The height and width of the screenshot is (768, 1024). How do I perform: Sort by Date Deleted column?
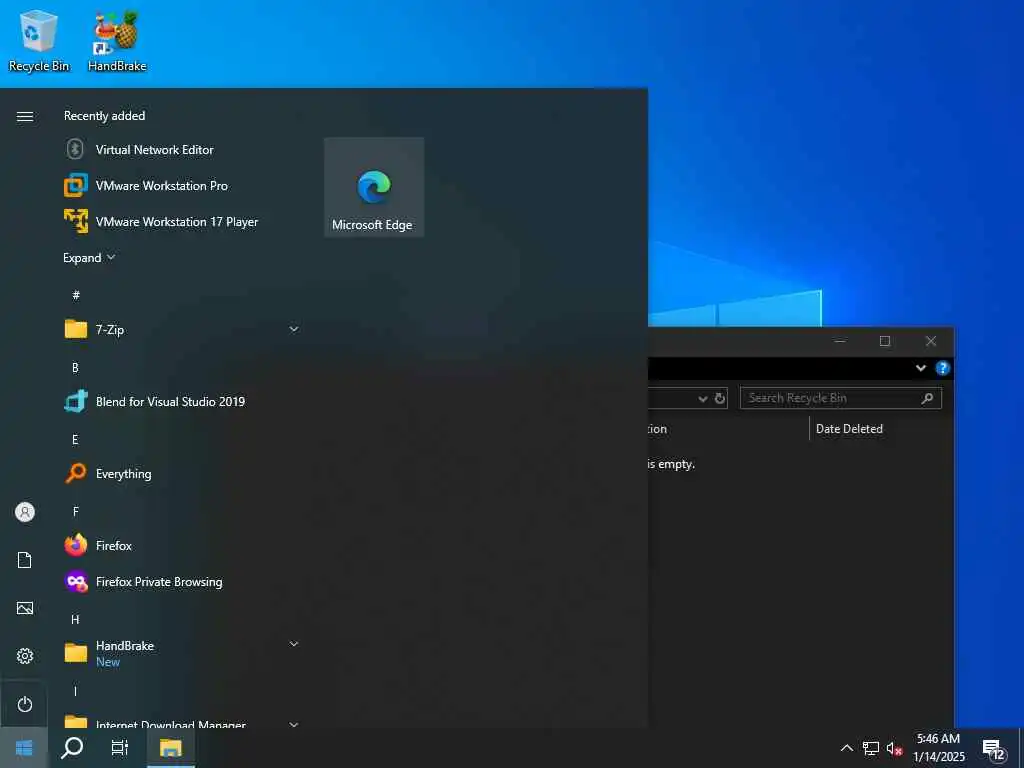(x=849, y=429)
